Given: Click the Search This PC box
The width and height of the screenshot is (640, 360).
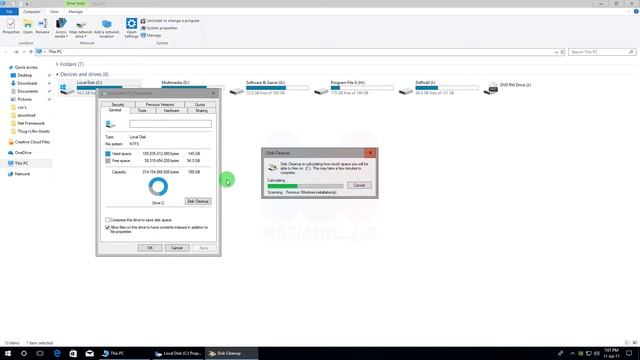Looking at the screenshot, I should [x=602, y=52].
